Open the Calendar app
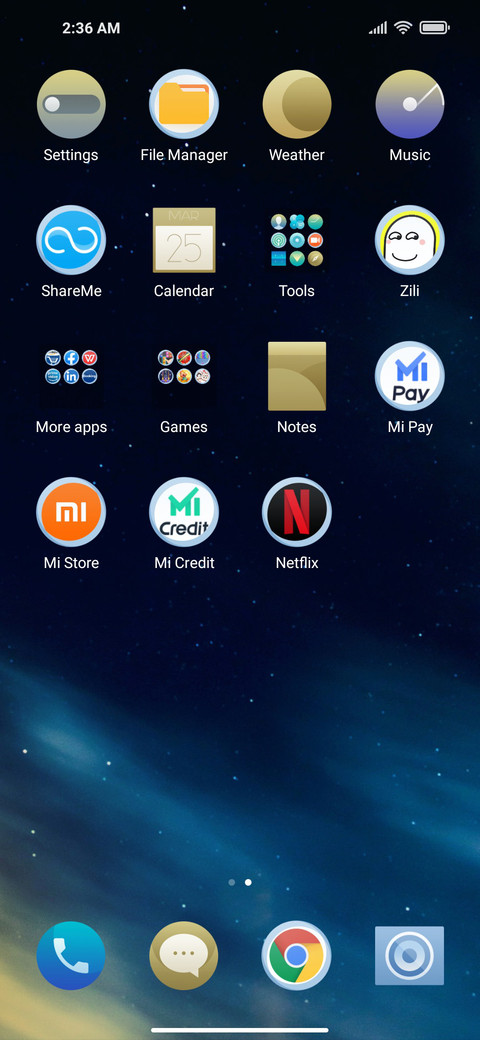 [x=184, y=240]
